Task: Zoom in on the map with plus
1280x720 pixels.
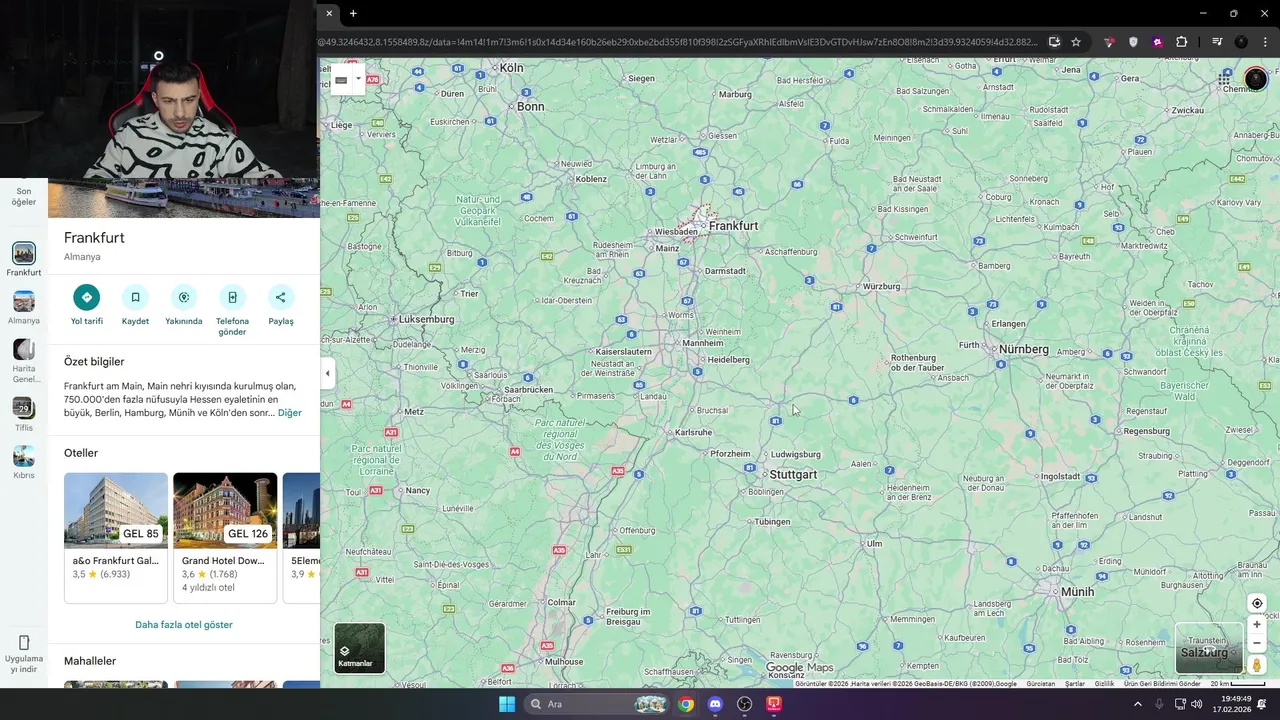Action: [x=1257, y=624]
